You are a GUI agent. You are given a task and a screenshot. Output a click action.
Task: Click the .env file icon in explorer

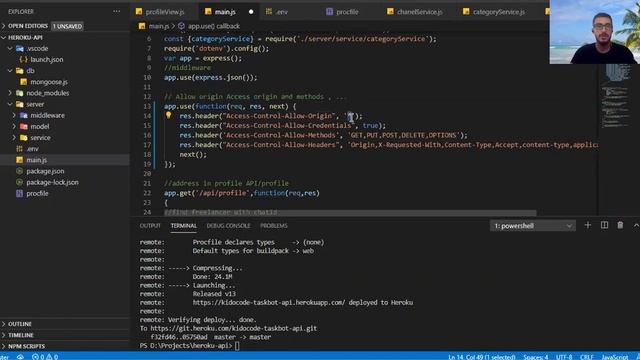coord(19,149)
